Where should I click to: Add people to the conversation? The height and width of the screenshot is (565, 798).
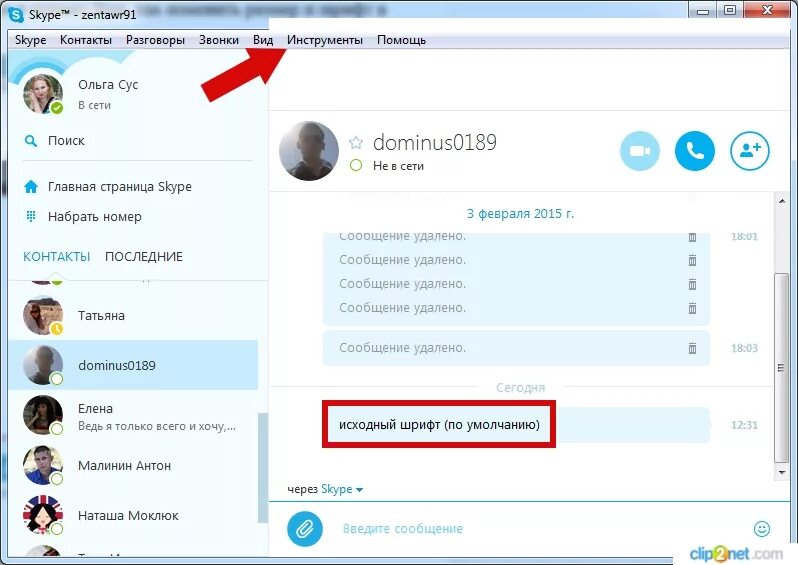click(750, 151)
